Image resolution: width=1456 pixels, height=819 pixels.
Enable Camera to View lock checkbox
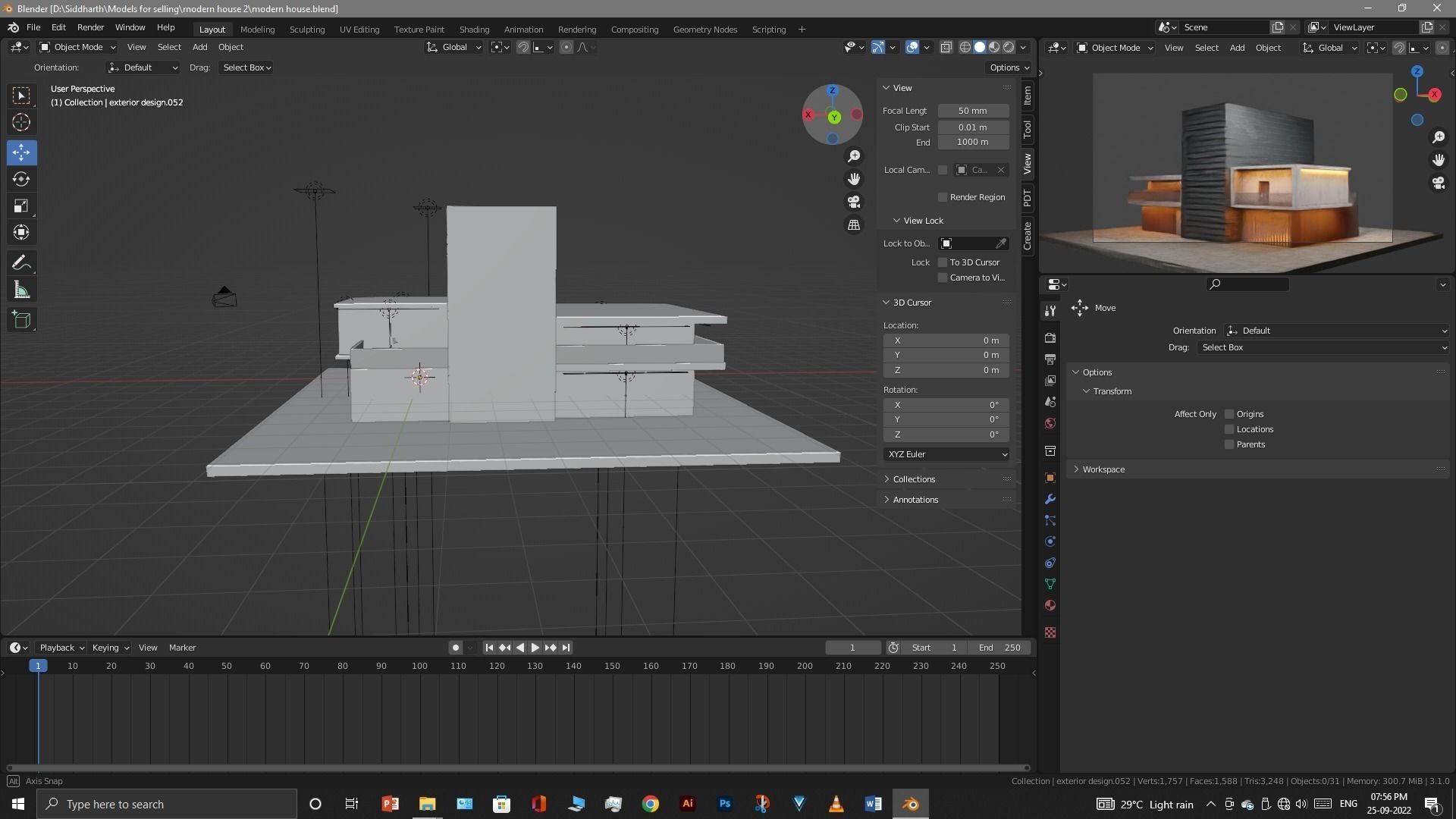click(x=943, y=278)
